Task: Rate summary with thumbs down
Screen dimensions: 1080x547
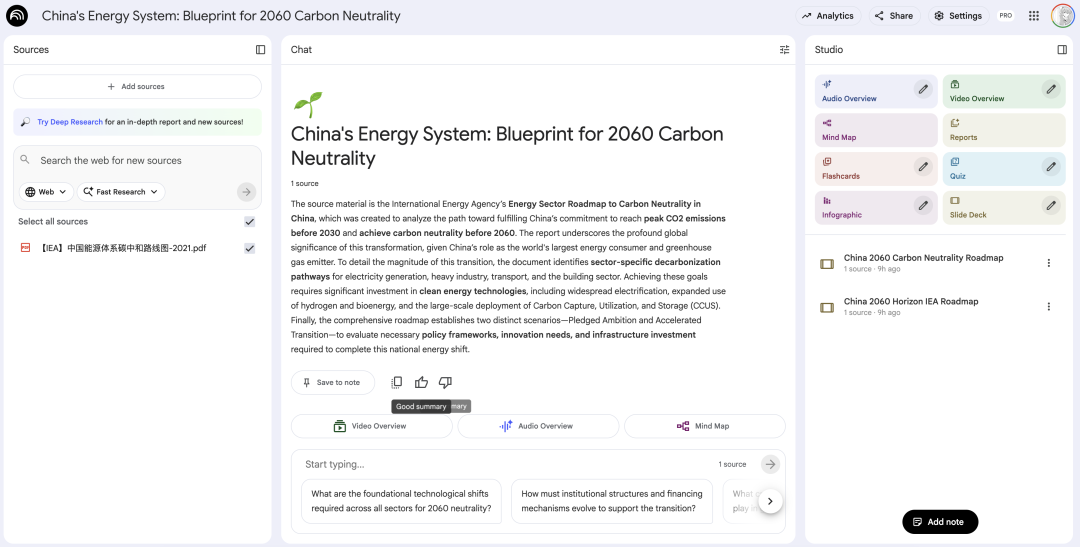Action: pos(446,382)
